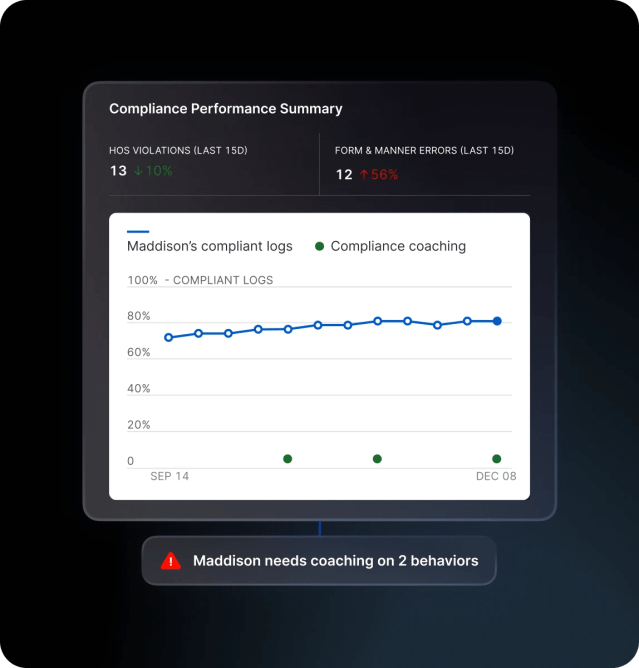Click the Compliance Performance Summary heading
Screen dimensions: 639x668
[225, 109]
